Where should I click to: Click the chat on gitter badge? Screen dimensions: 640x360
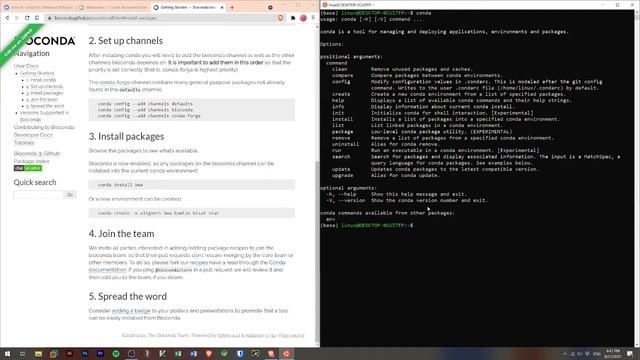28,168
